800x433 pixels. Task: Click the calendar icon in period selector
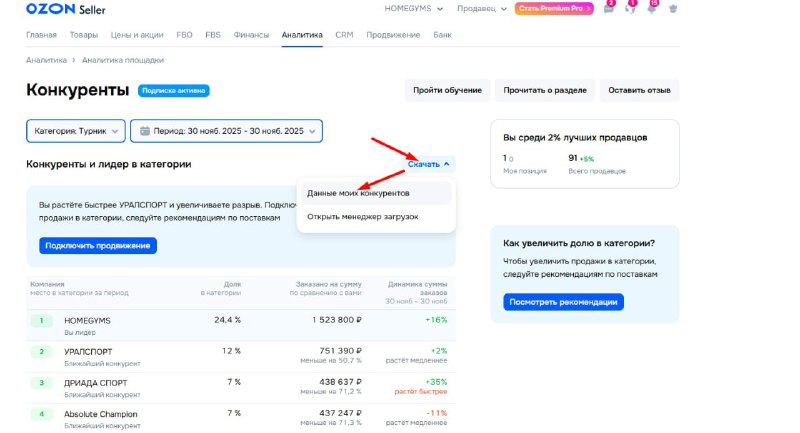coord(146,131)
